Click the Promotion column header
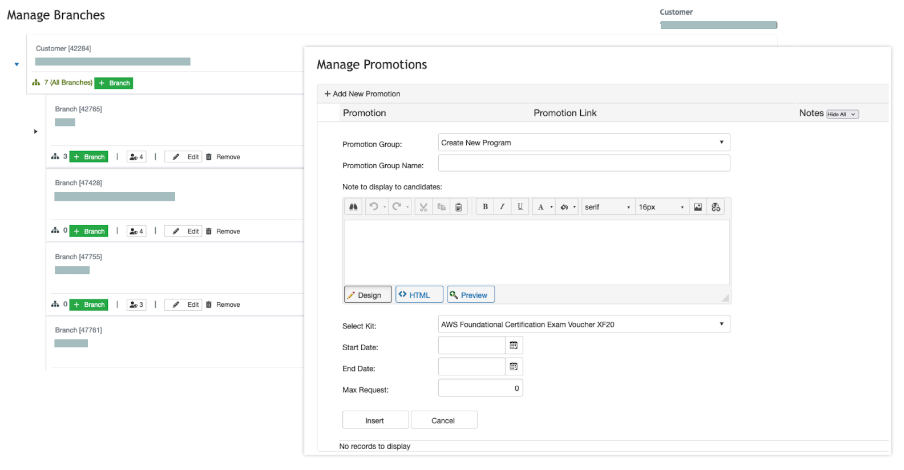 click(x=364, y=113)
